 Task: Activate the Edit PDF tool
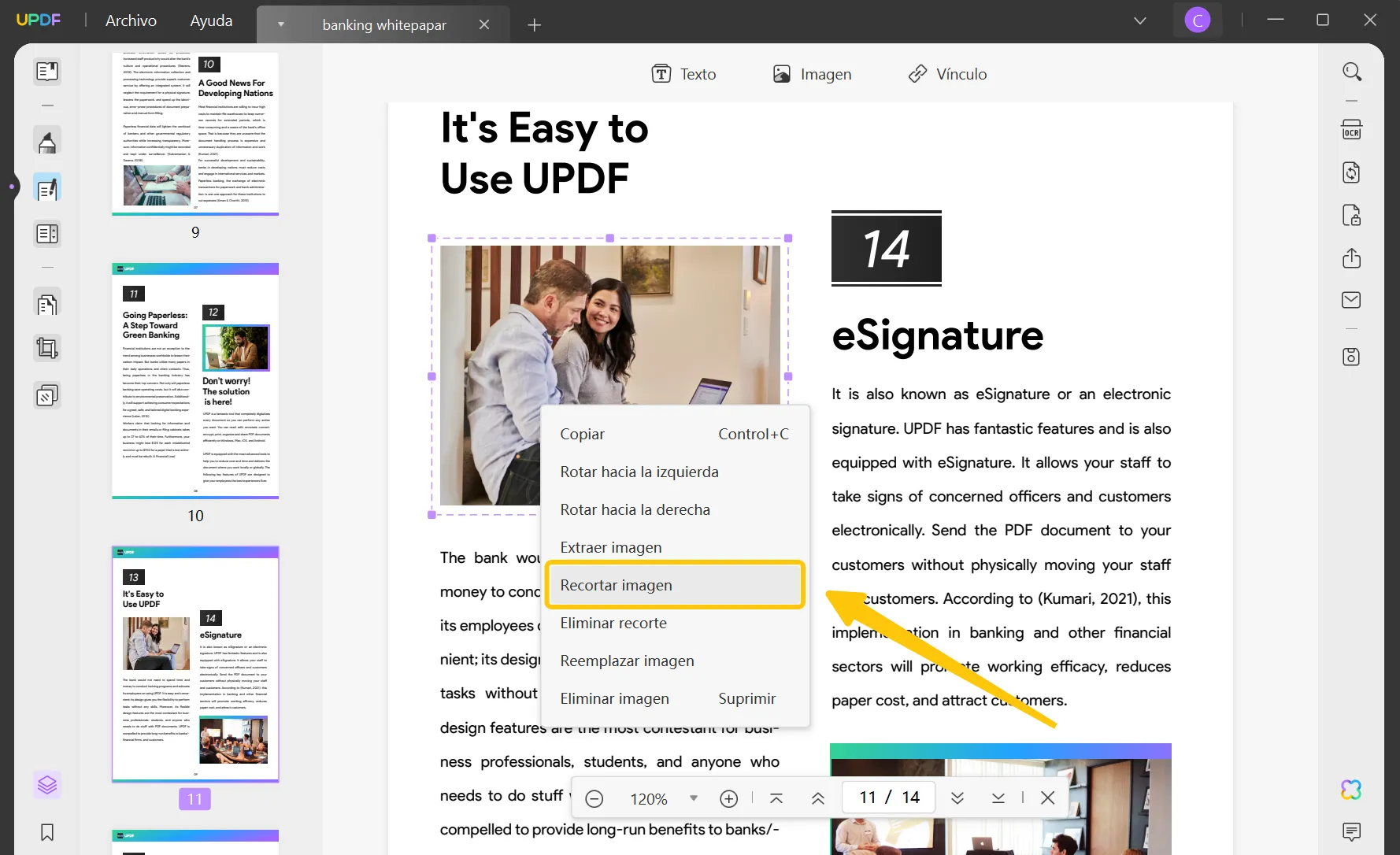tap(47, 188)
